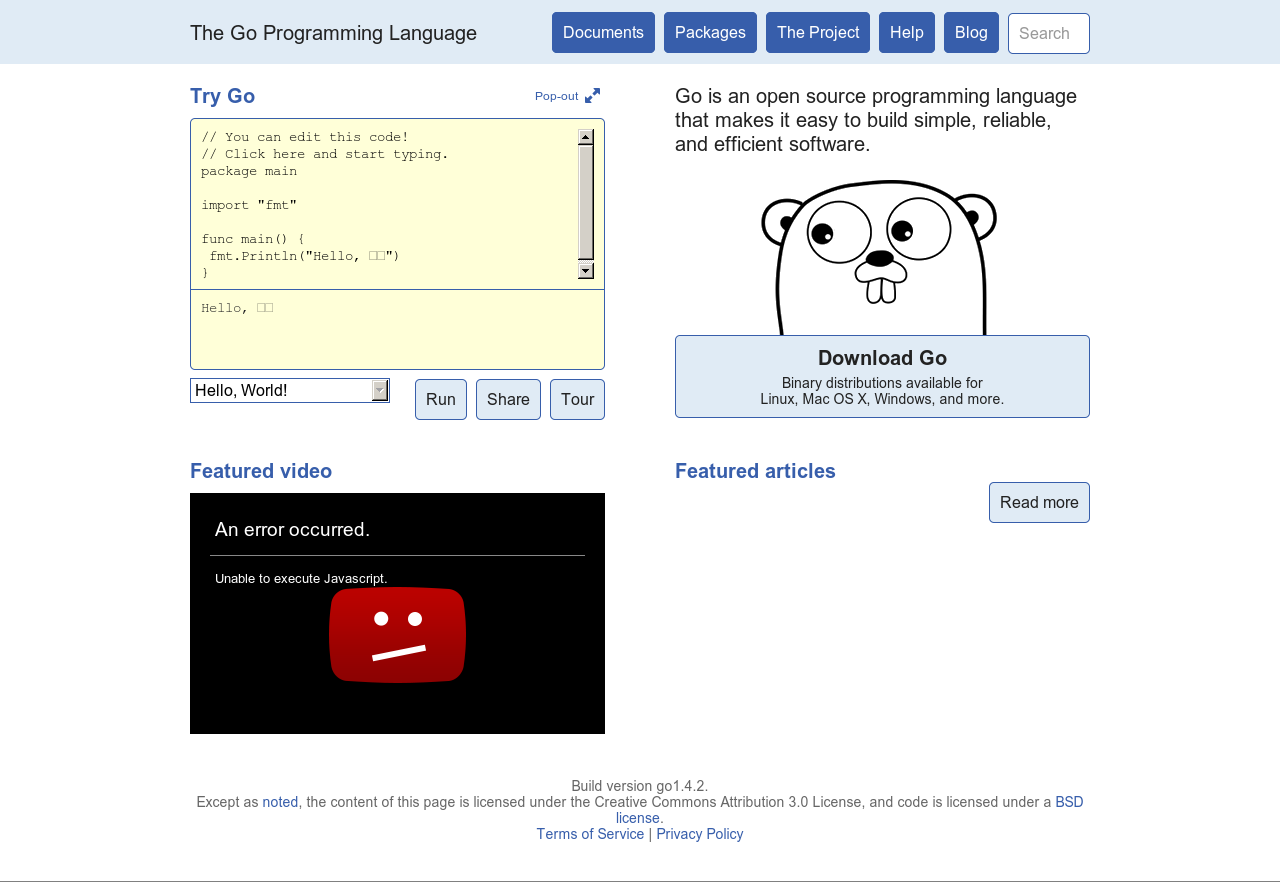
Task: Click the Try Go heading
Action: 222,96
